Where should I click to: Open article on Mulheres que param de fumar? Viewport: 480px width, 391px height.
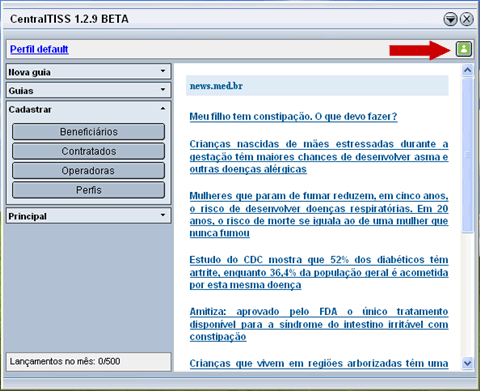point(319,214)
